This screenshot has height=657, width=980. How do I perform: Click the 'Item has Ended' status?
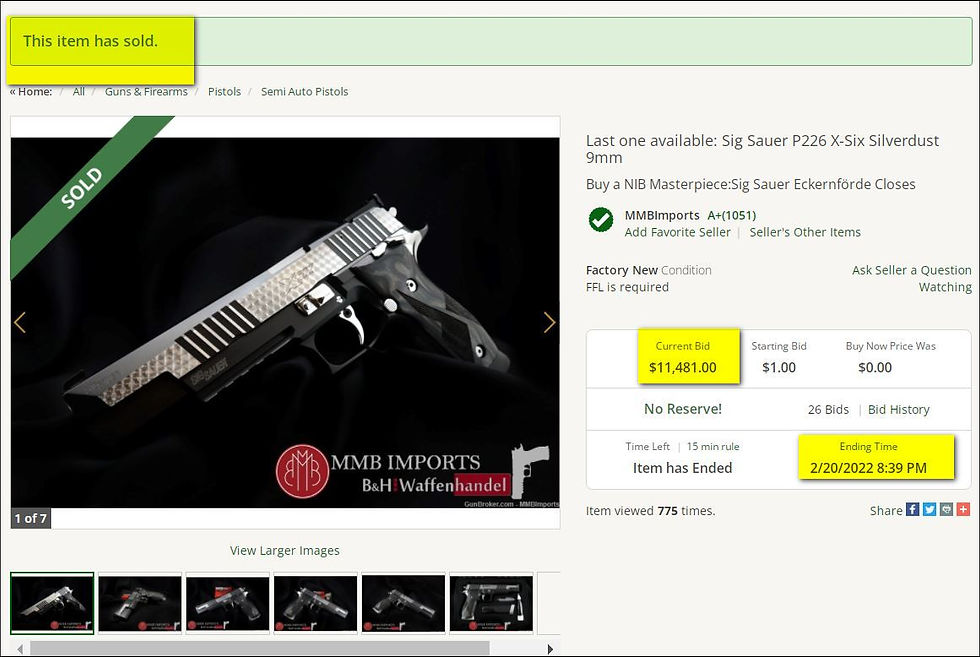pos(682,468)
